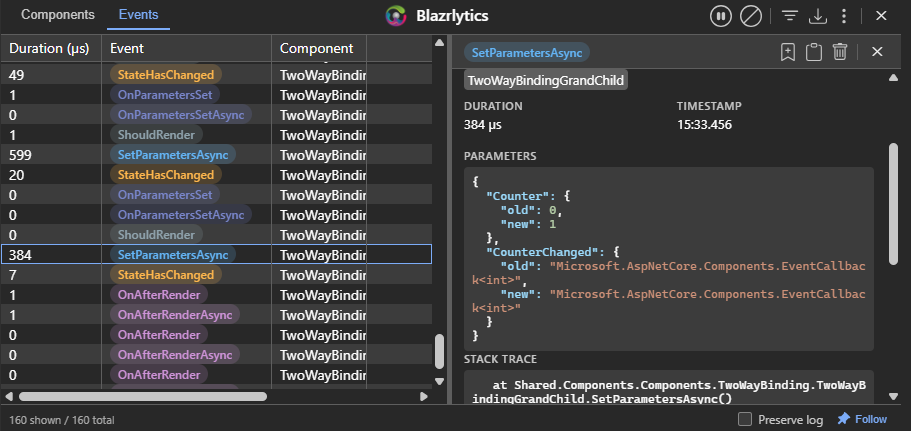This screenshot has height=431, width=911.
Task: Select the StateHasChanged row with duration 49
Action: tap(216, 75)
